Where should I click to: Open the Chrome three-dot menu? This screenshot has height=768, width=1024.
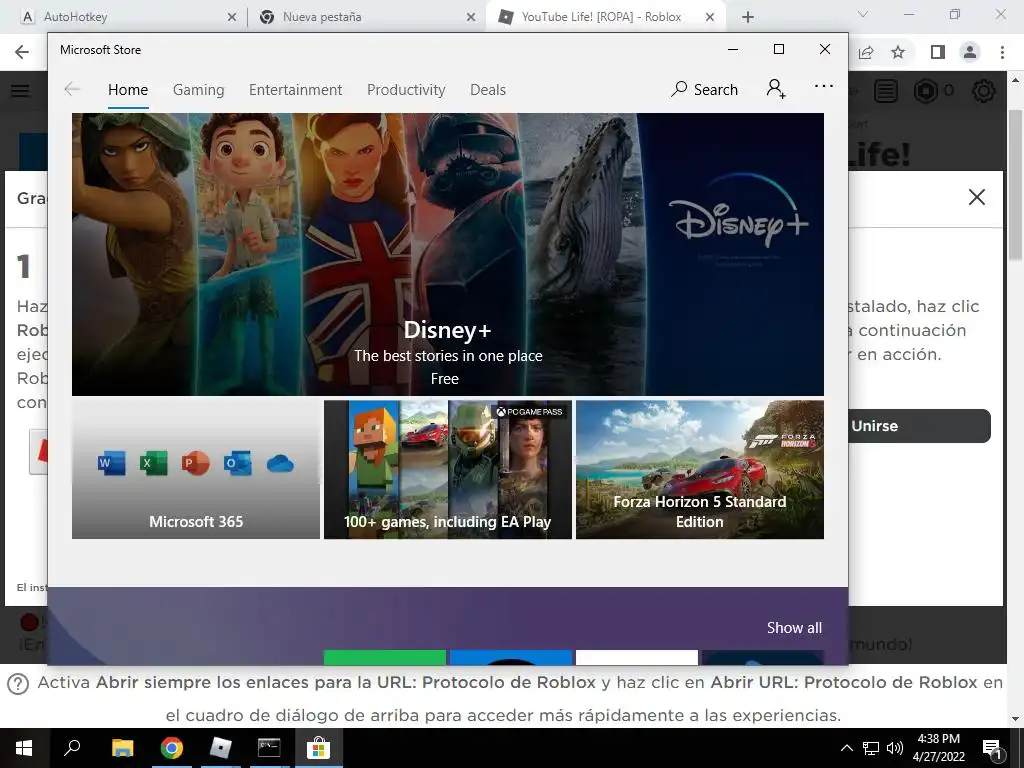1002,52
